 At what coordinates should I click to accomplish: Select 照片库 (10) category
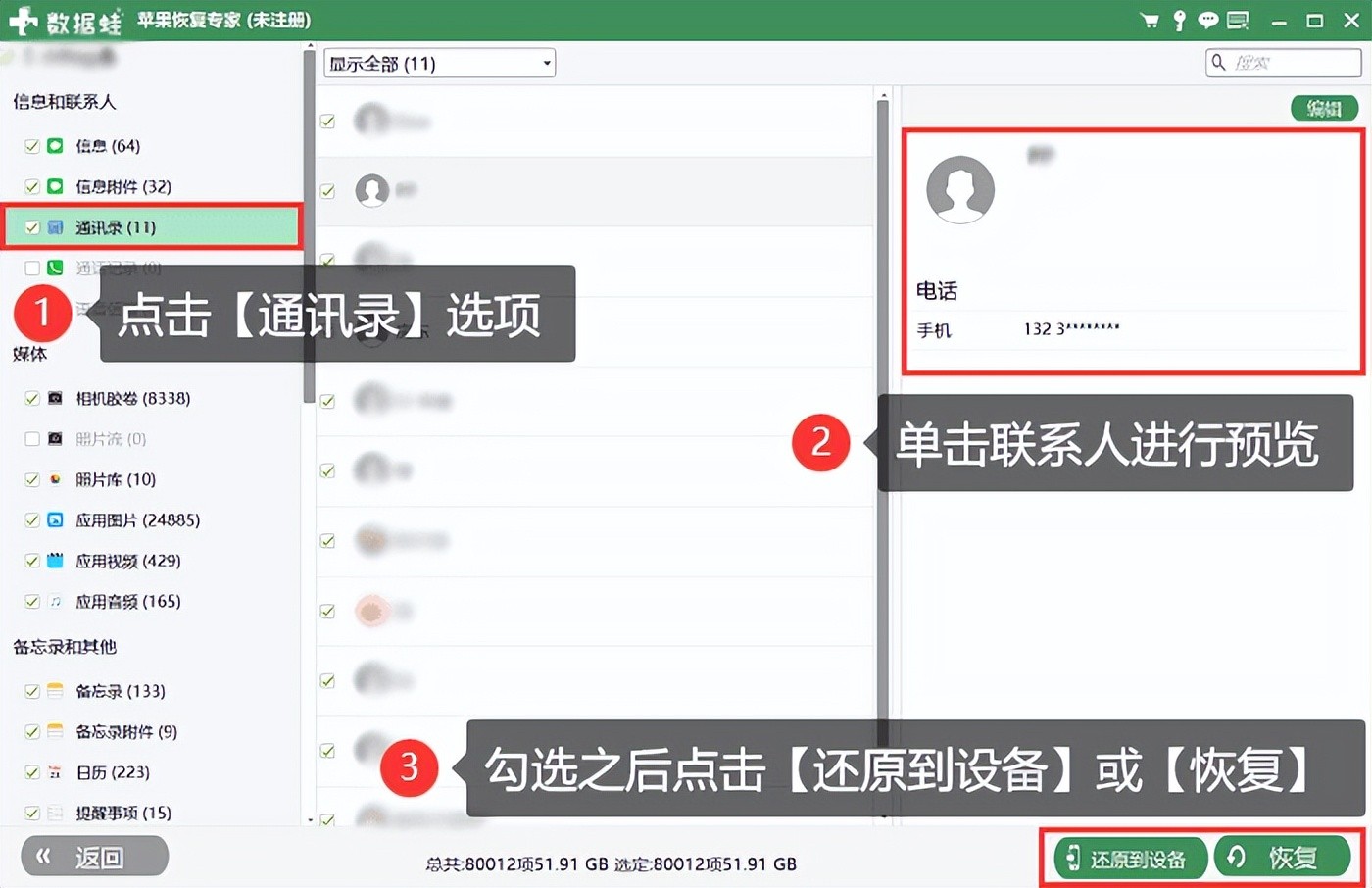116,479
